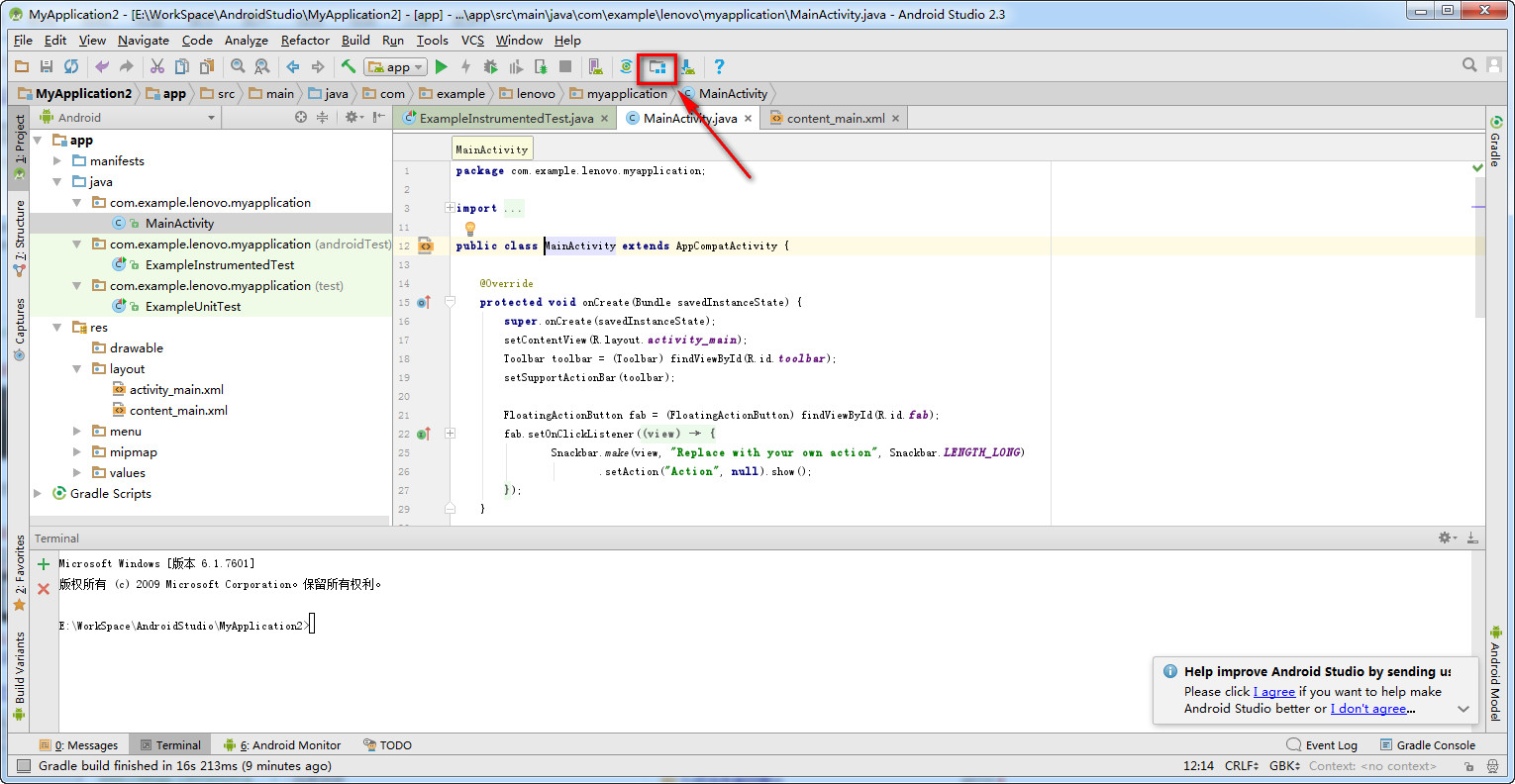Click the Search Everywhere magnifier icon
Screen dimensions: 1515x784
tap(1469, 64)
